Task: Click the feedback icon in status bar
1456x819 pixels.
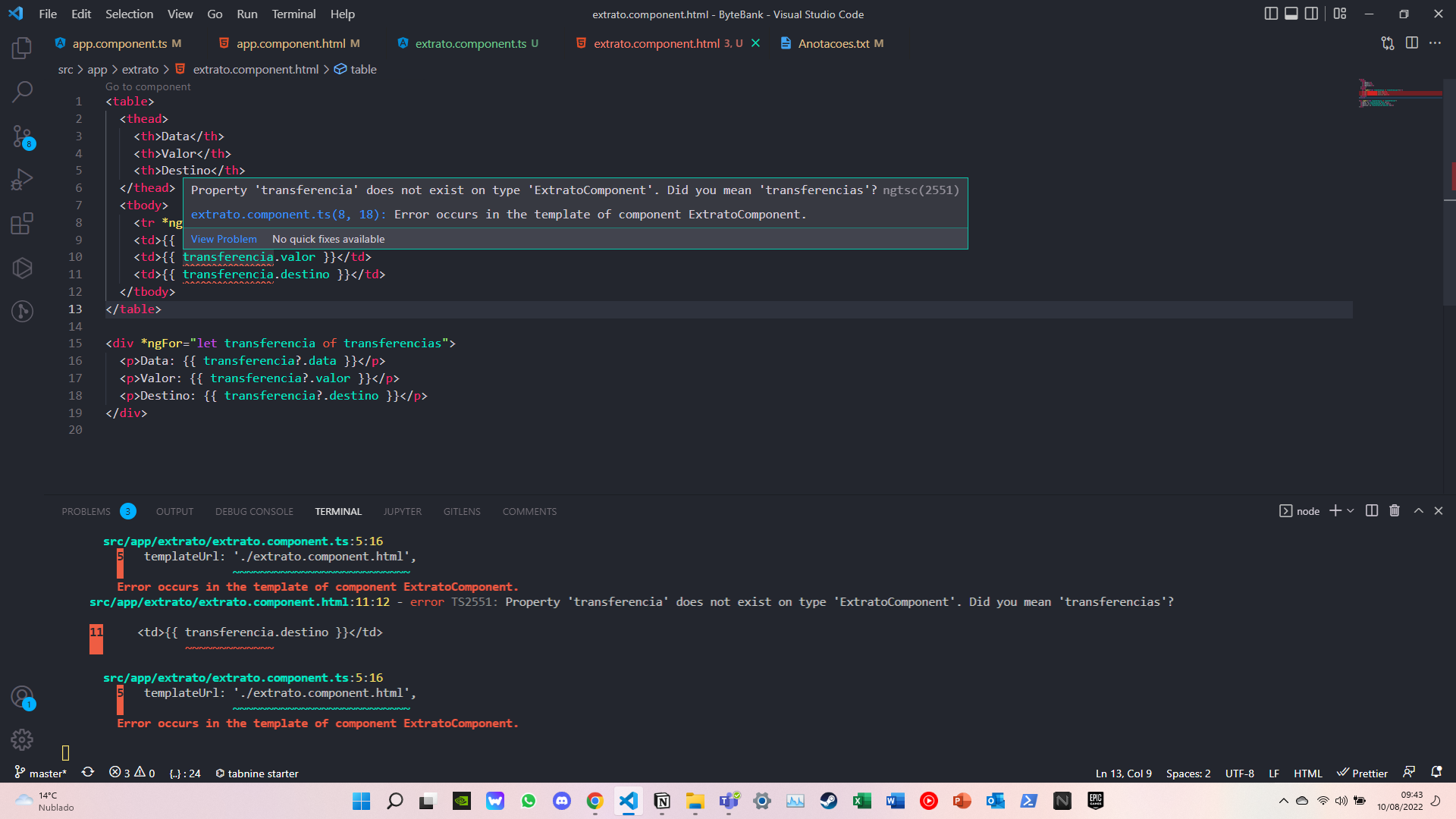Action: tap(1409, 772)
